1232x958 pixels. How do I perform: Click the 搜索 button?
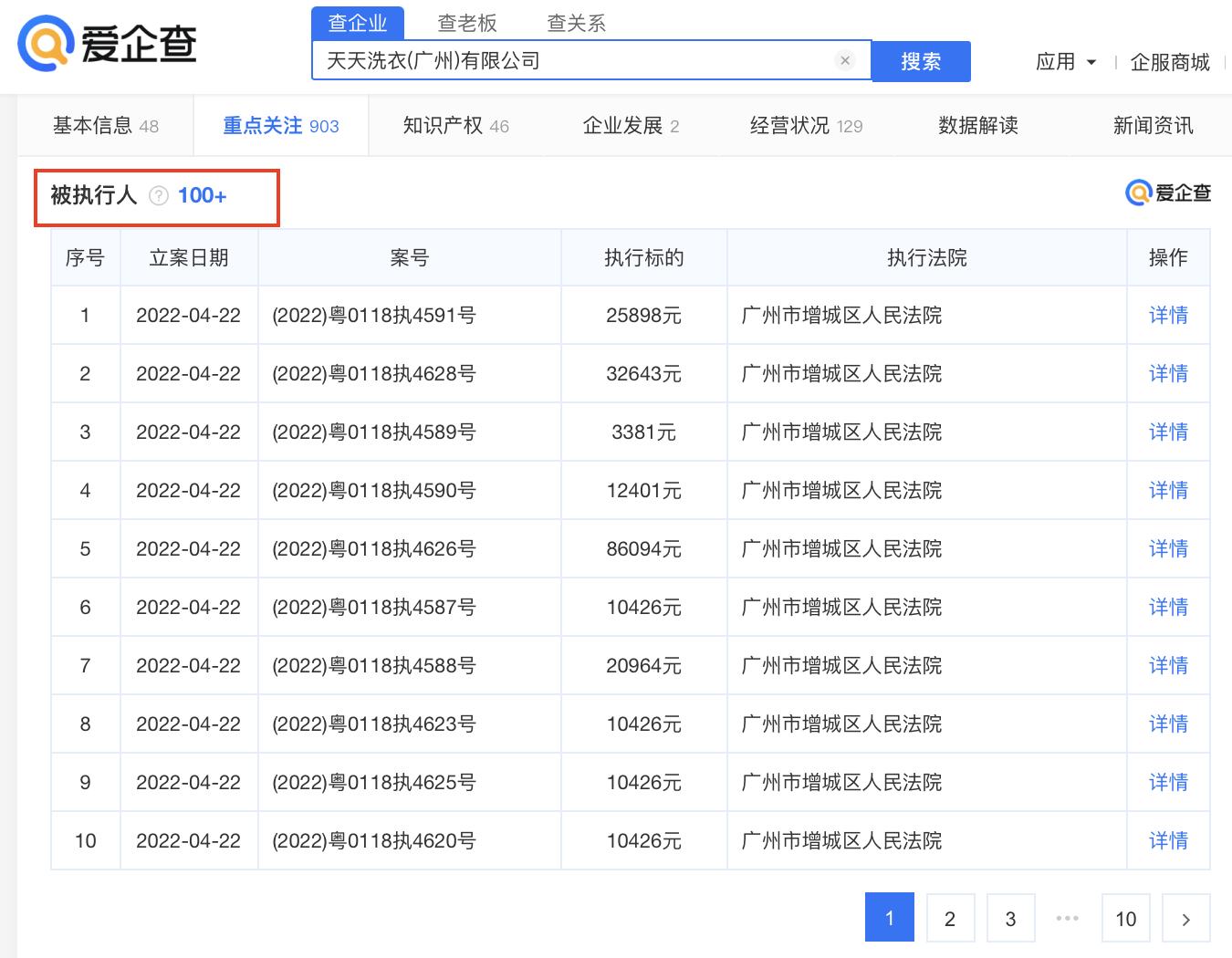920,60
